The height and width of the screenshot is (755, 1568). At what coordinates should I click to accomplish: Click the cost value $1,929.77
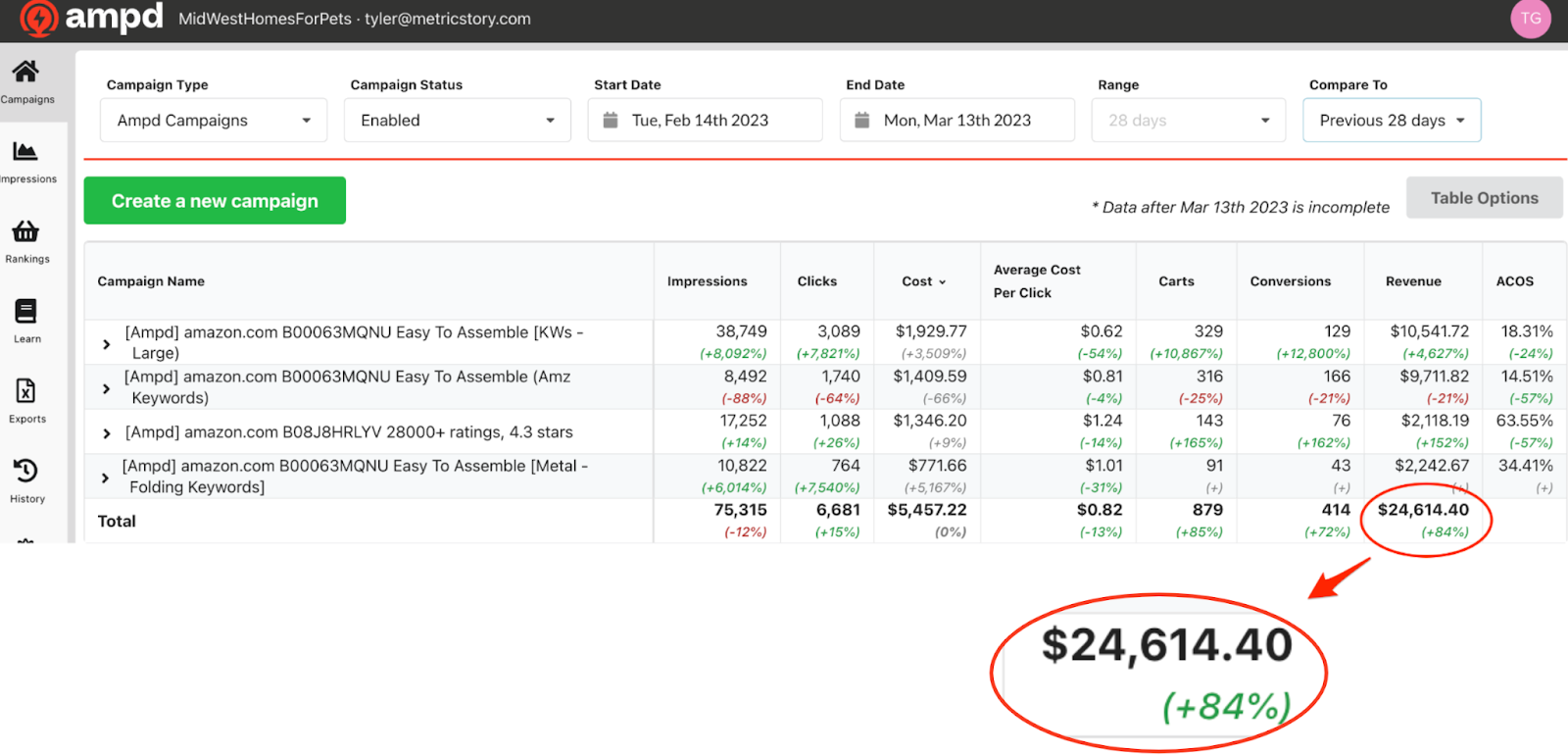click(x=931, y=331)
